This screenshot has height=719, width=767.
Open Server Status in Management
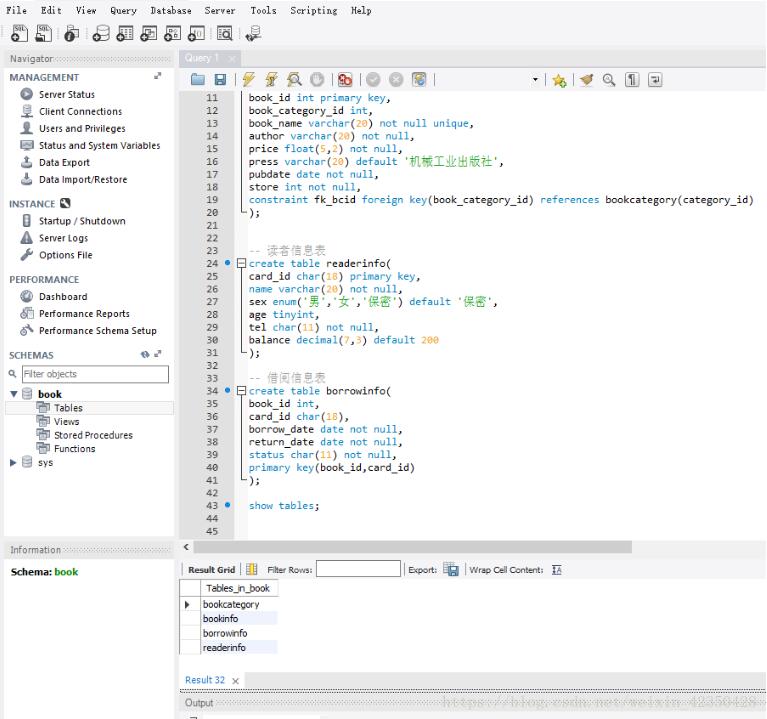point(66,94)
